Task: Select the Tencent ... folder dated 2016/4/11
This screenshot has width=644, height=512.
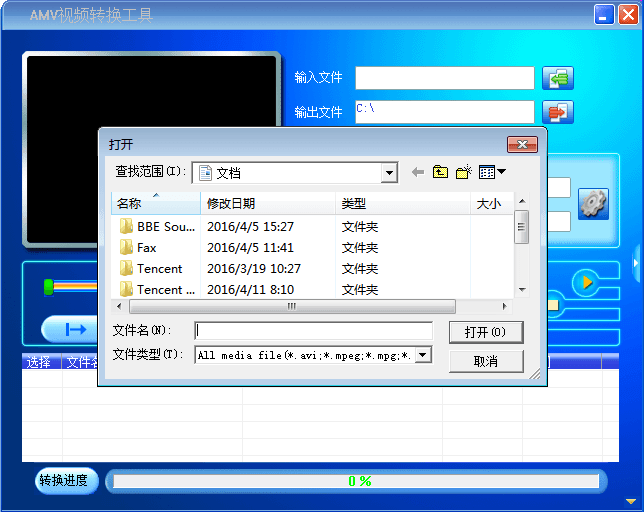Action: (x=157, y=289)
